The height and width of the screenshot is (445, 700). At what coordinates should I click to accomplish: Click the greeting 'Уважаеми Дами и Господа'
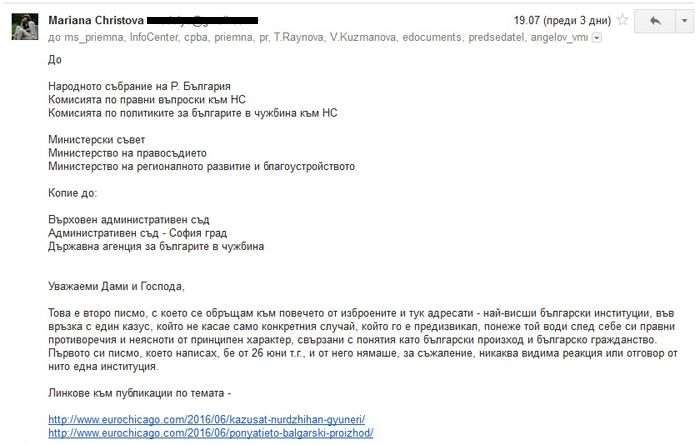tap(116, 286)
